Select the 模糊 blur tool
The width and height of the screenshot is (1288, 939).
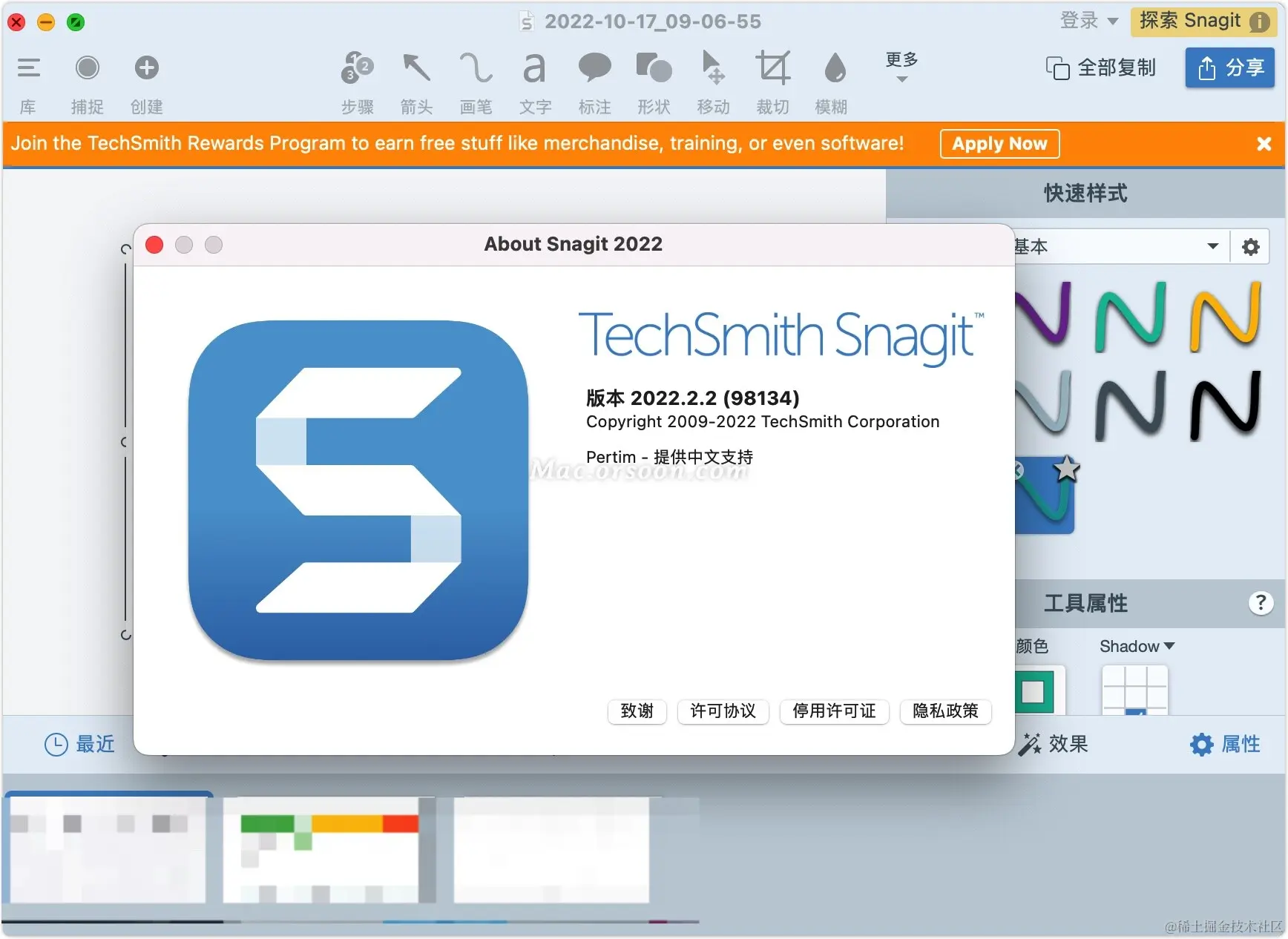[835, 68]
